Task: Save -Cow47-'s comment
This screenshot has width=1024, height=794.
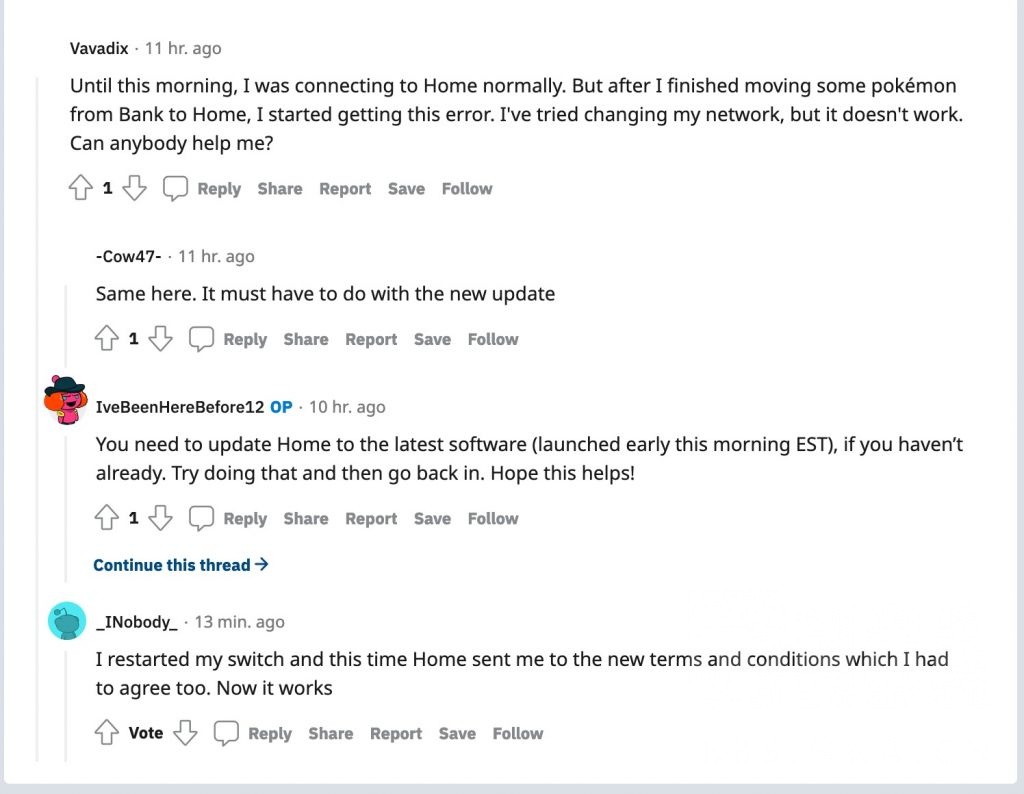Action: click(432, 340)
